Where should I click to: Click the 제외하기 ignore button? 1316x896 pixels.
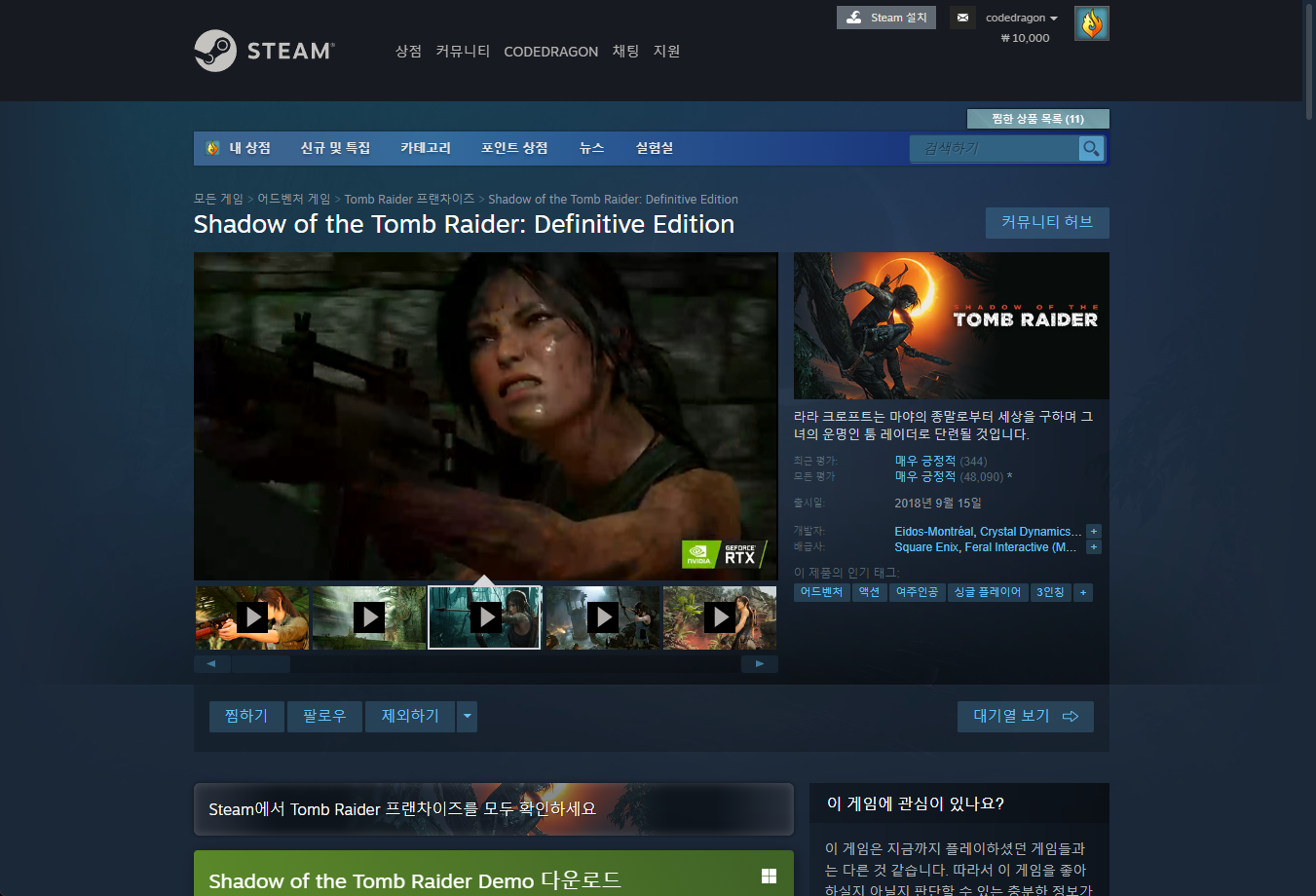point(410,716)
